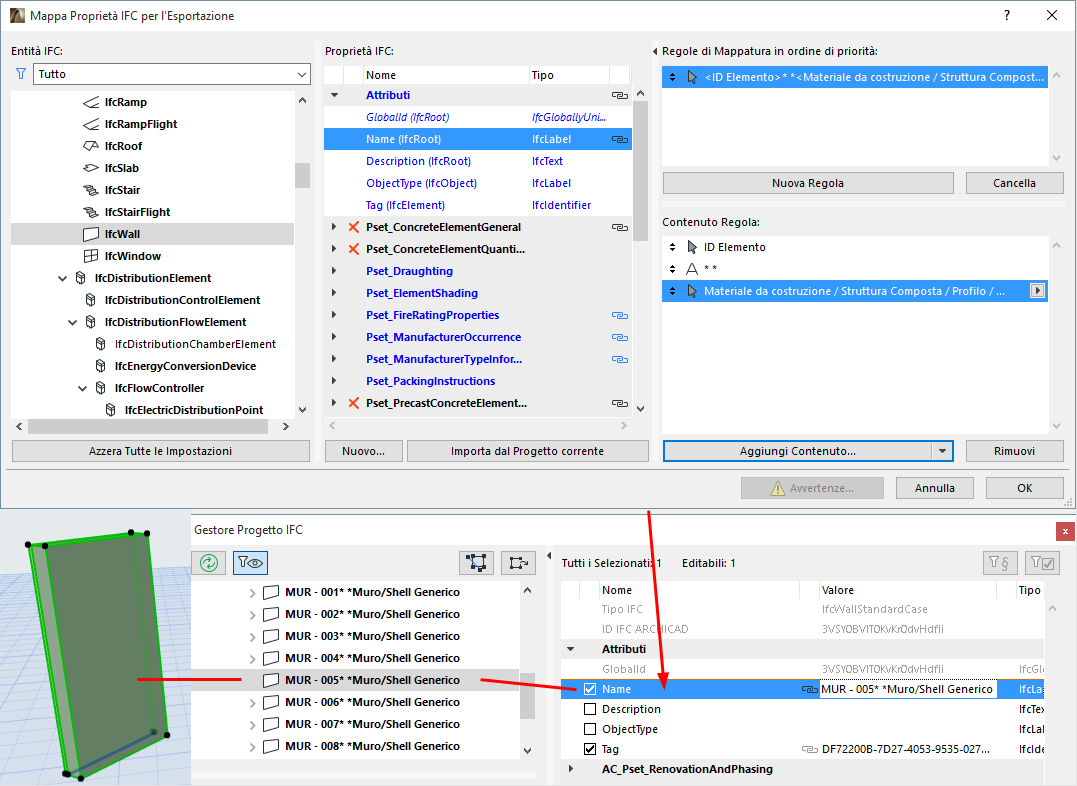Screen dimensions: 1077x786
Task: Click the Name value field MUR - 005*
Action: pos(907,689)
